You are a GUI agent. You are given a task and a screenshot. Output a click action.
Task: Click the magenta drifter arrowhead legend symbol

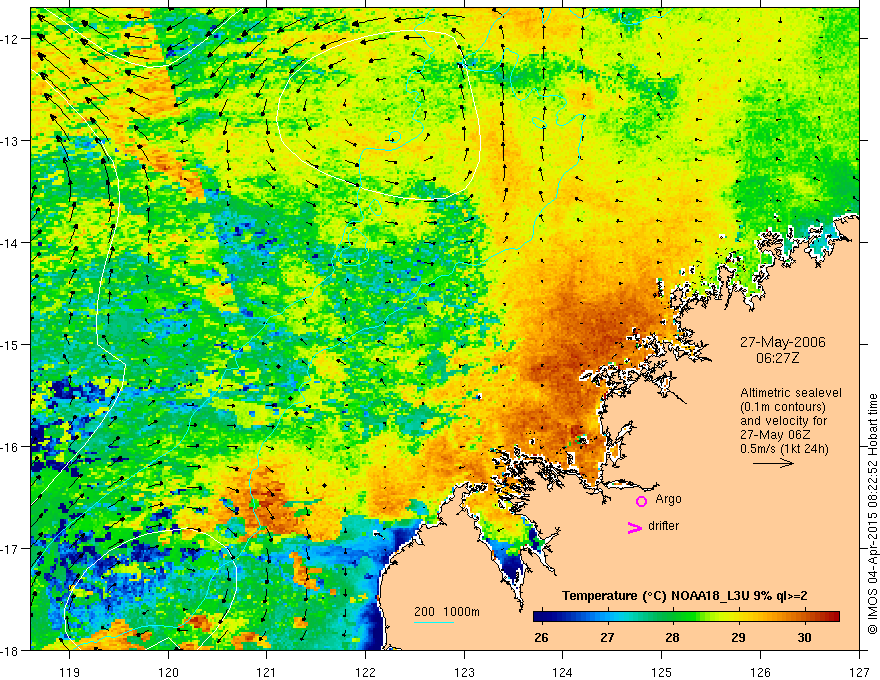(x=635, y=527)
